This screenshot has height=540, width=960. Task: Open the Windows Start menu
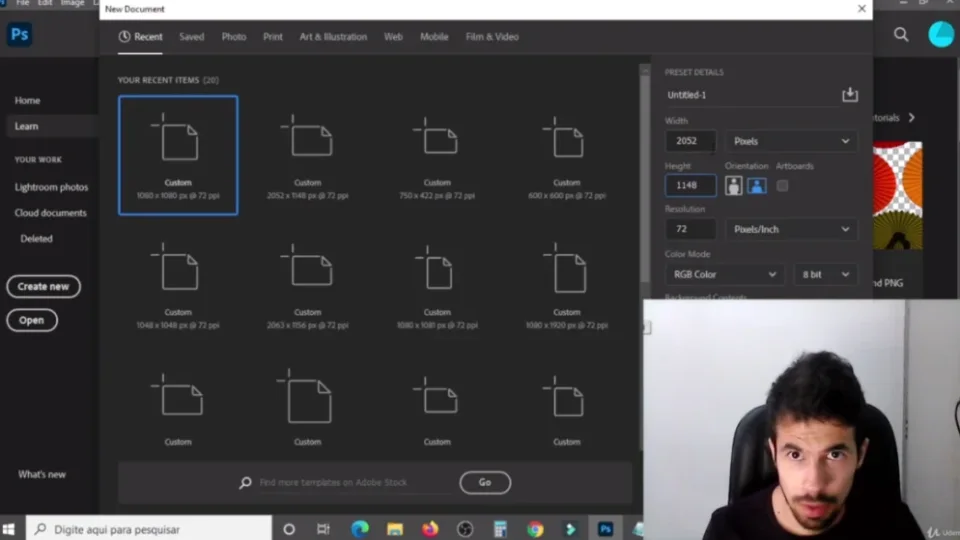(x=9, y=529)
